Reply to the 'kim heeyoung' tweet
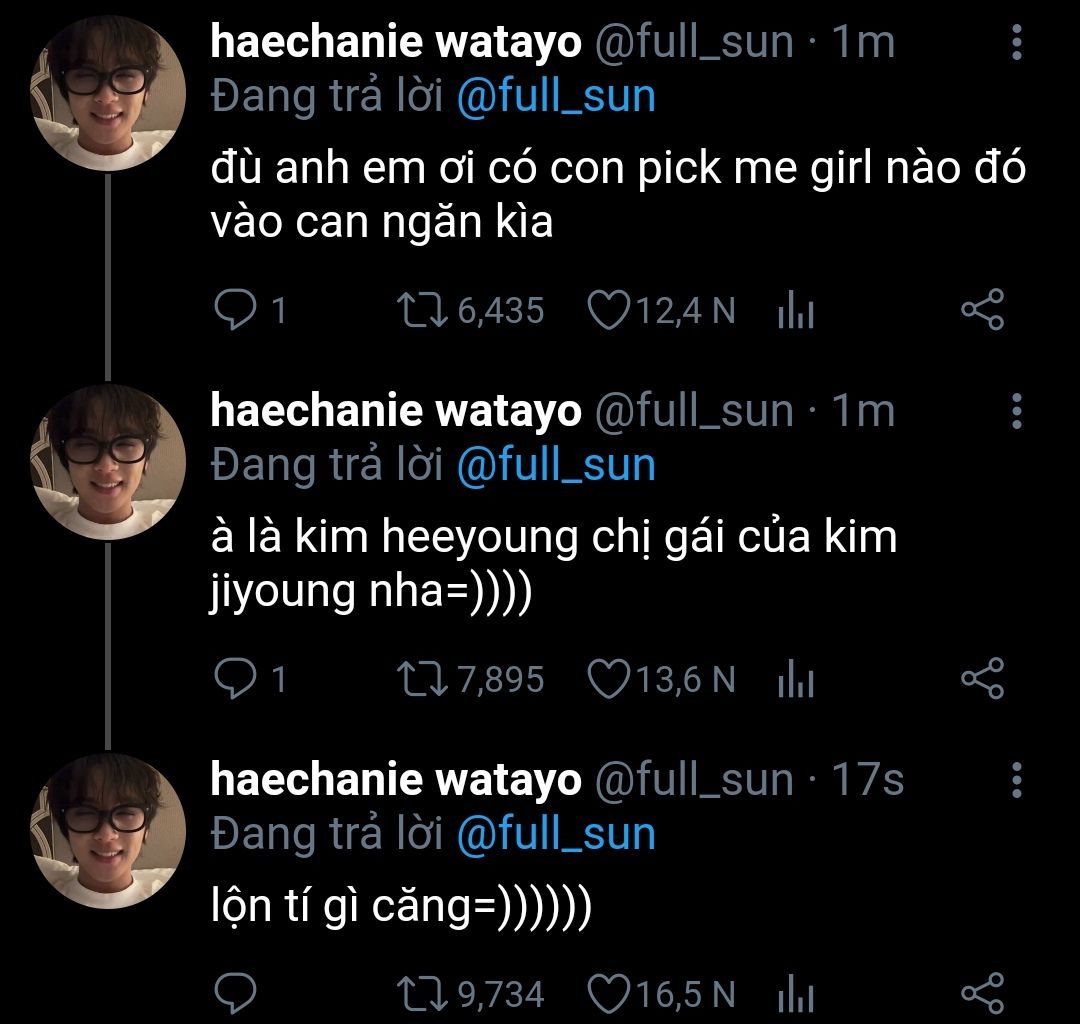Image resolution: width=1080 pixels, height=1024 pixels. pos(235,680)
